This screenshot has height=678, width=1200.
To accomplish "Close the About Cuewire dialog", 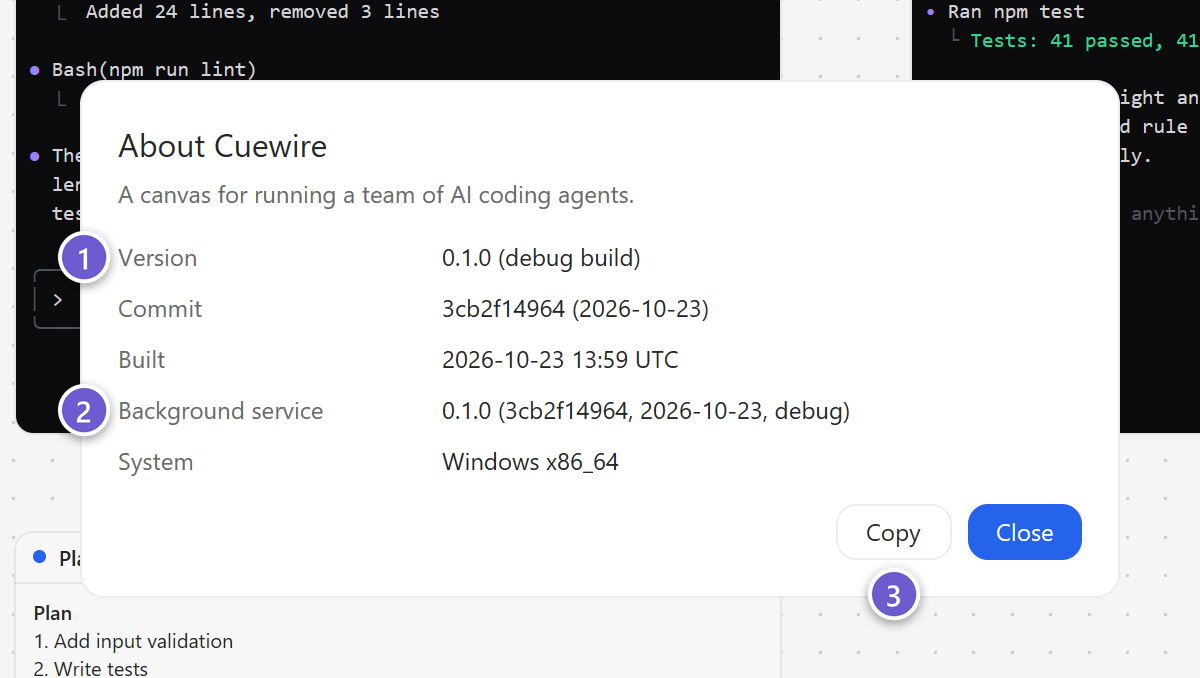I will tap(1024, 532).
